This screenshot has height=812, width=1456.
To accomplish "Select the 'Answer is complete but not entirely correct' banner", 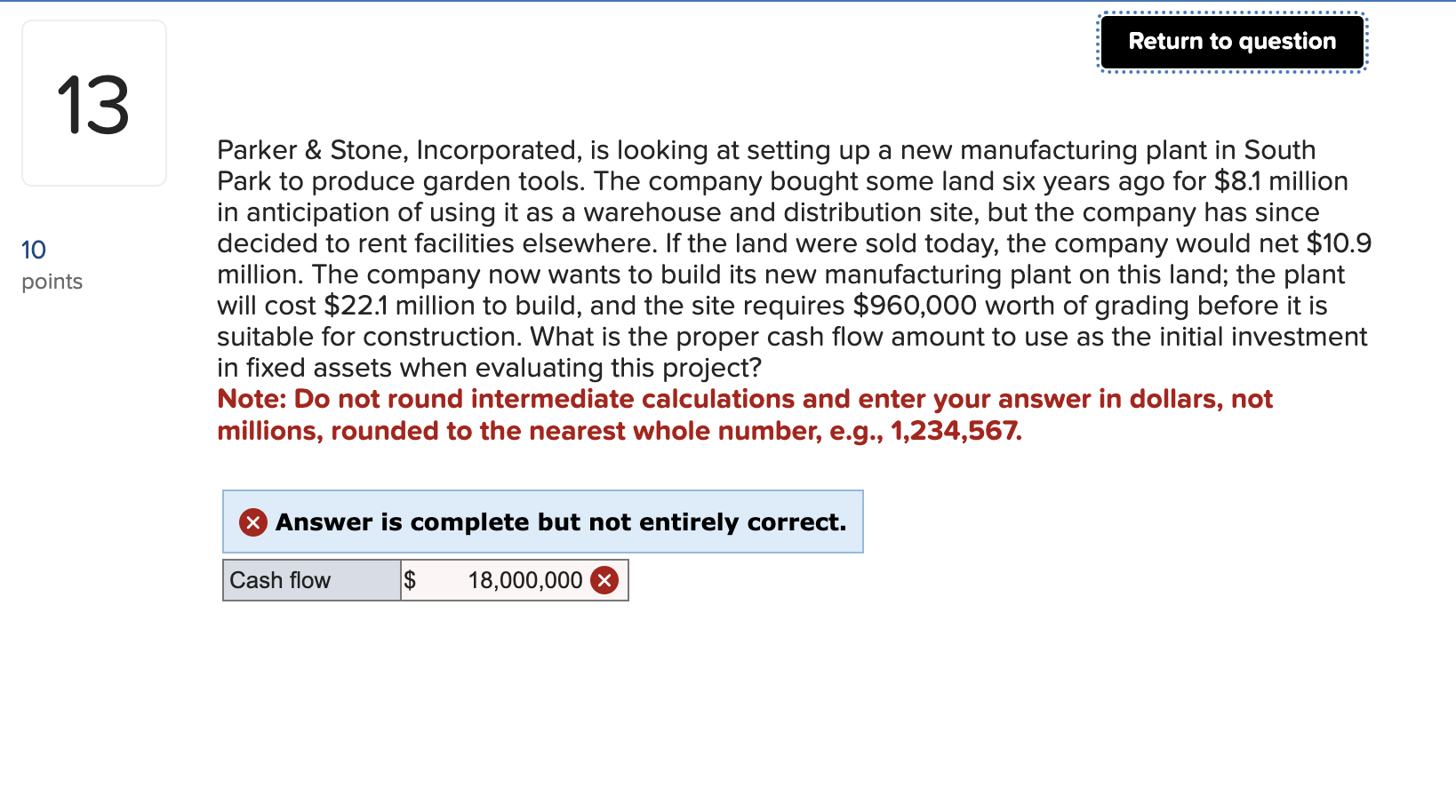I will [x=542, y=522].
